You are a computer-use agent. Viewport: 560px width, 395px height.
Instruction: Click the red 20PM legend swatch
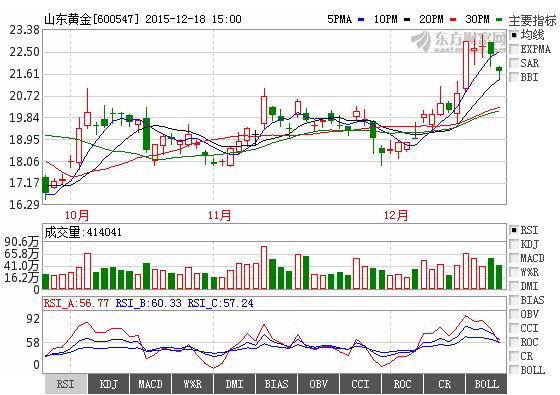453,20
